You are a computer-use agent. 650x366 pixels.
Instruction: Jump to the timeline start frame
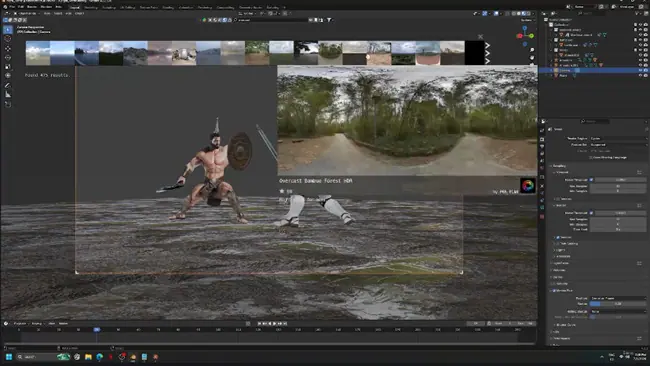(260, 324)
